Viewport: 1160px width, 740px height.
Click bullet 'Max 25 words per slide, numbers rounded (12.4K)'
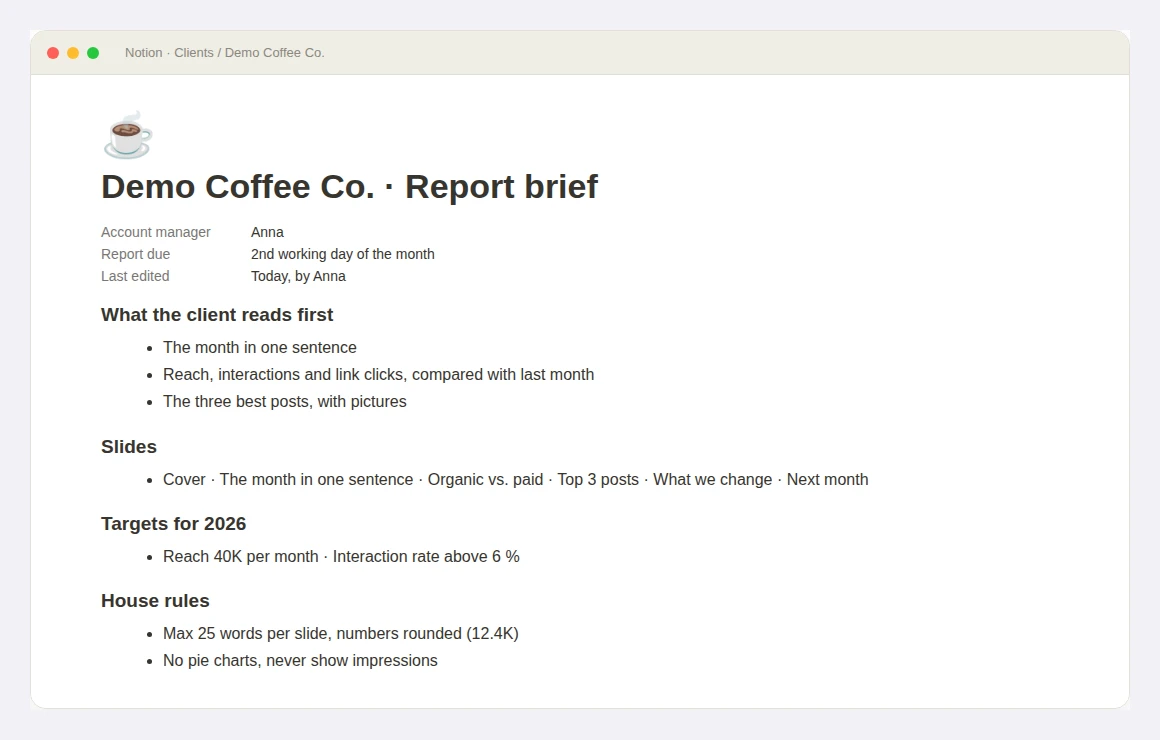point(341,633)
